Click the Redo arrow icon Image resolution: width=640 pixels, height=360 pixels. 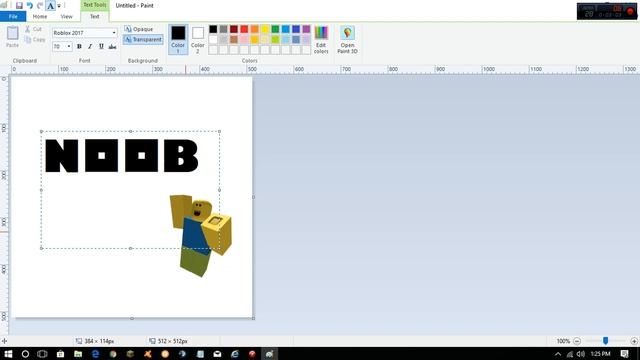tap(40, 6)
